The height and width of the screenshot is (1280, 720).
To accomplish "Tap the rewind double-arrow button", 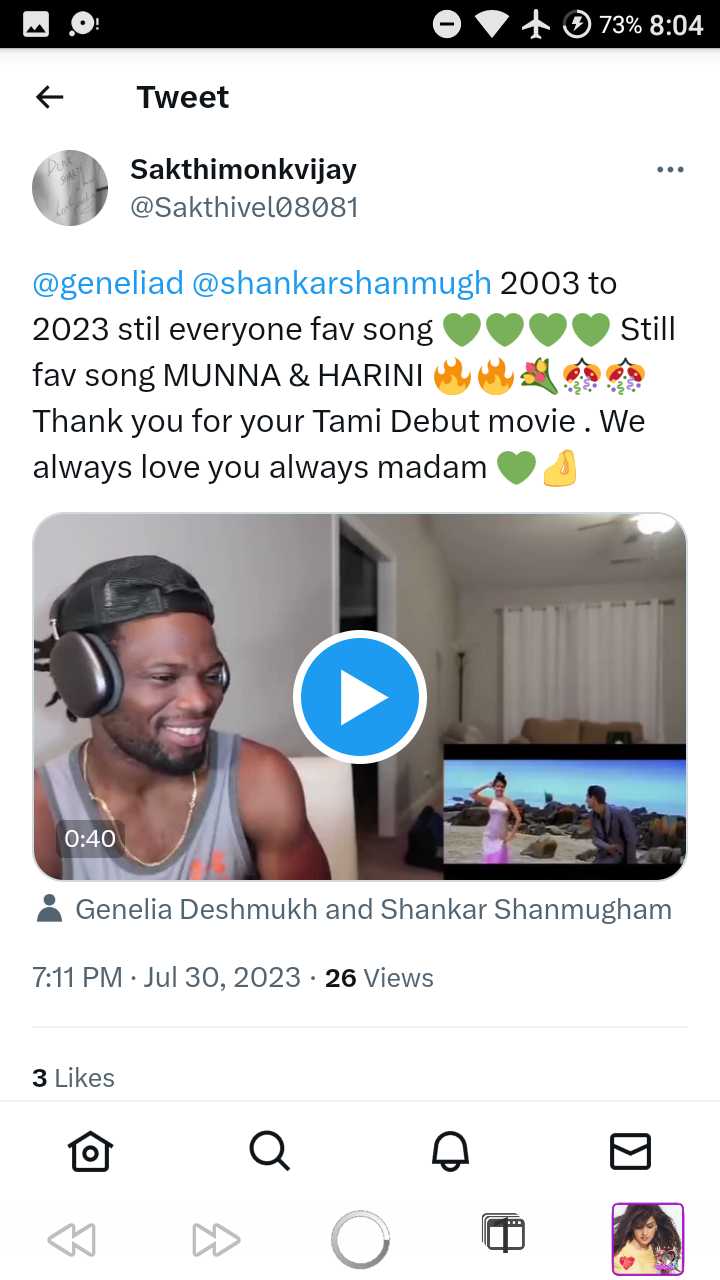I will (71, 1240).
